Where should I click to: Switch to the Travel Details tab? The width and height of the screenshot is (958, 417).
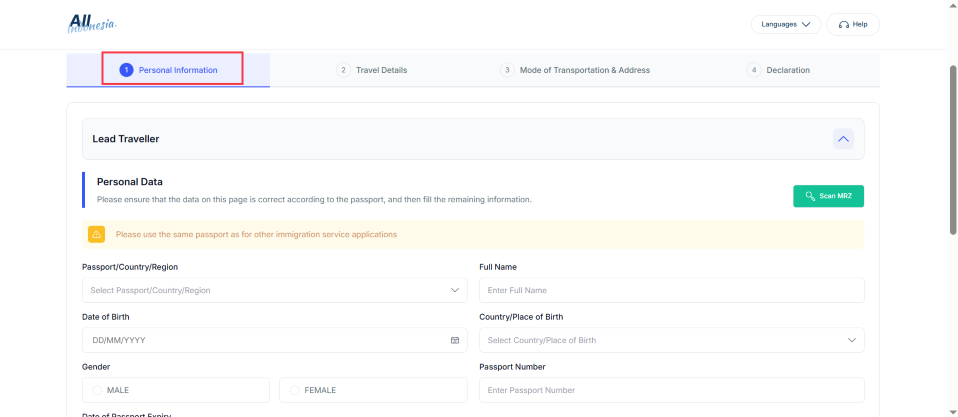click(371, 70)
